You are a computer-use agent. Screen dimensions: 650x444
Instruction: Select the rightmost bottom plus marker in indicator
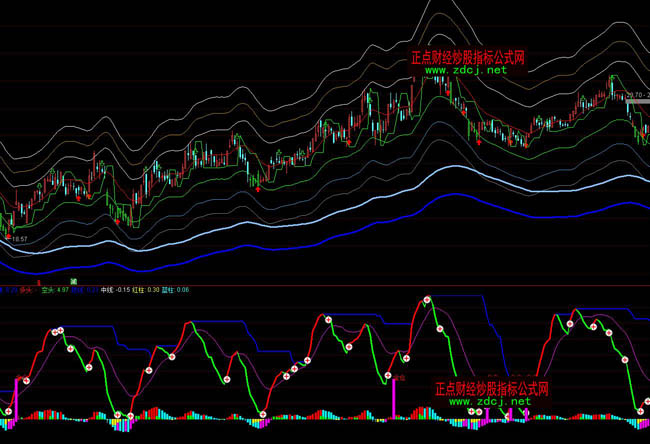click(x=641, y=410)
